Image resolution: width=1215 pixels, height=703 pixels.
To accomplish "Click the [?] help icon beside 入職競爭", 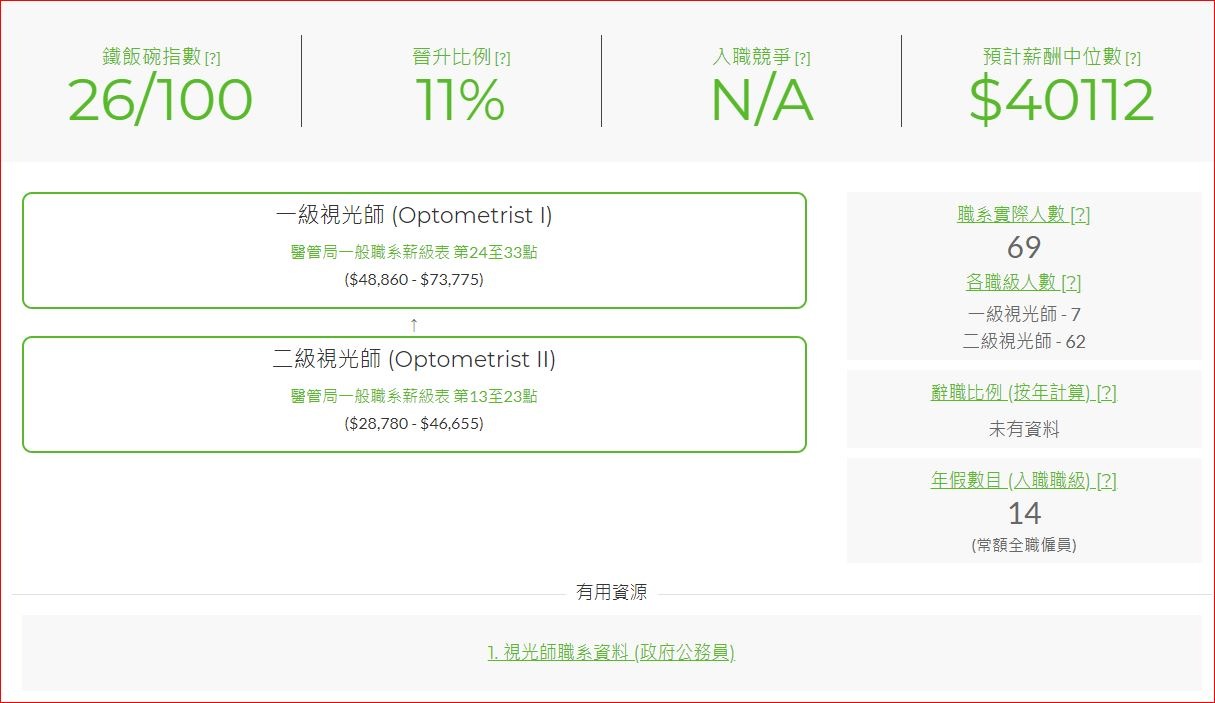I will tap(802, 59).
